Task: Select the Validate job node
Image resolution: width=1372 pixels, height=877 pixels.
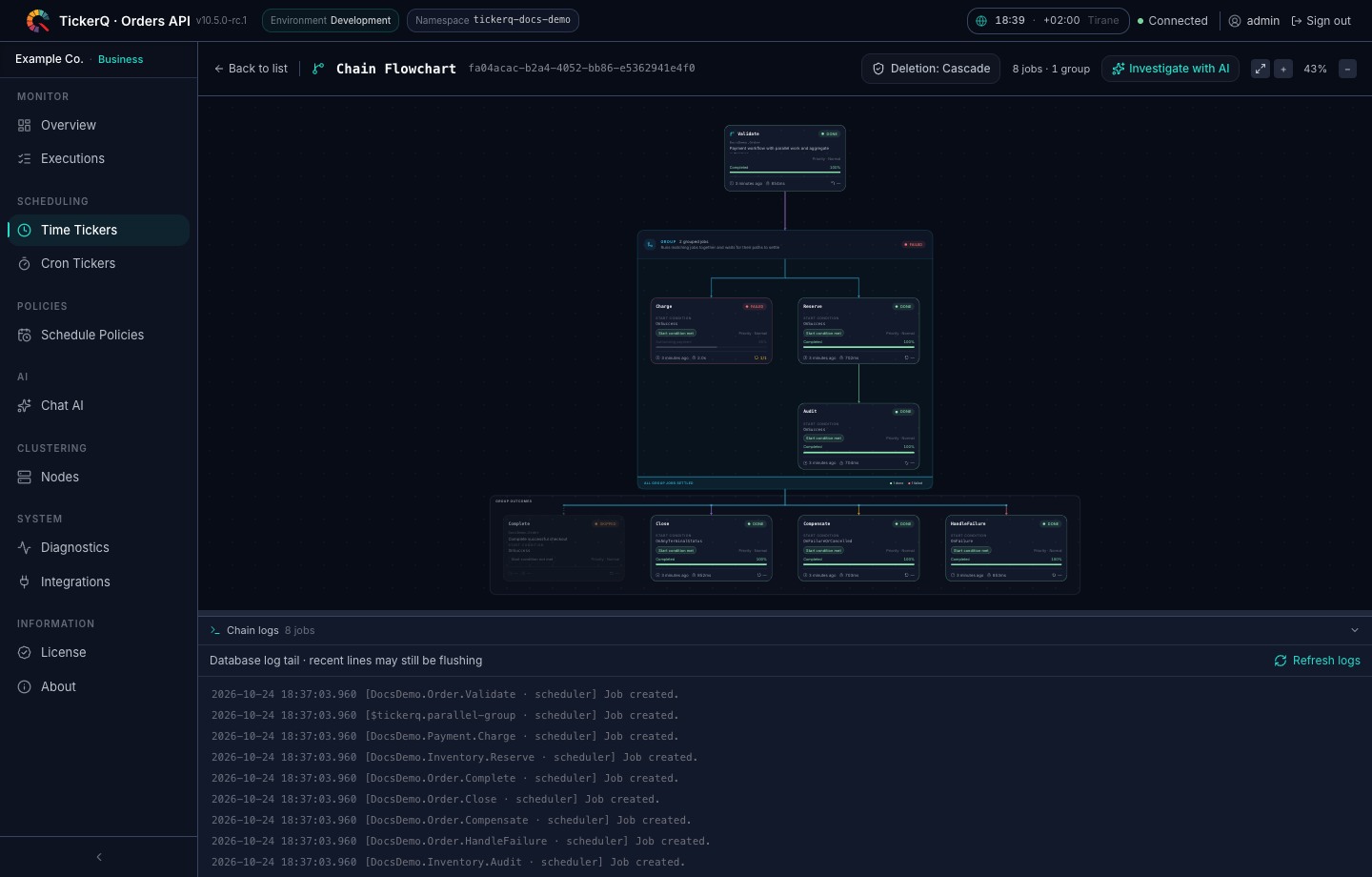Action: 785,158
